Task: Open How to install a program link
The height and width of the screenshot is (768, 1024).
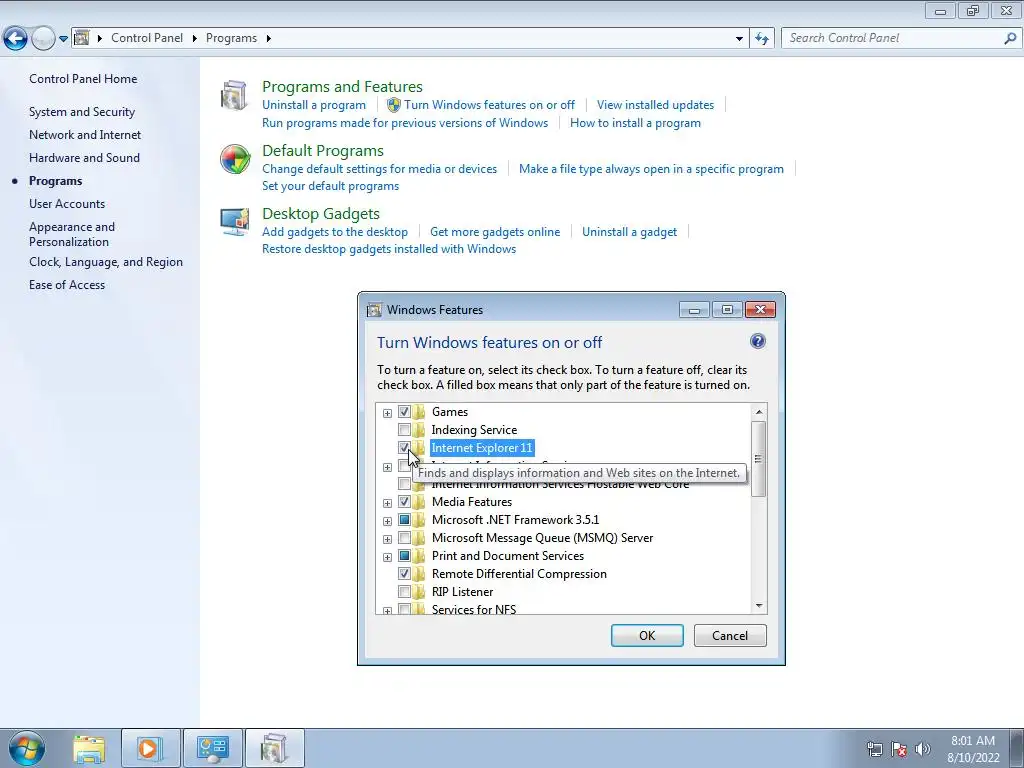Action: point(635,123)
